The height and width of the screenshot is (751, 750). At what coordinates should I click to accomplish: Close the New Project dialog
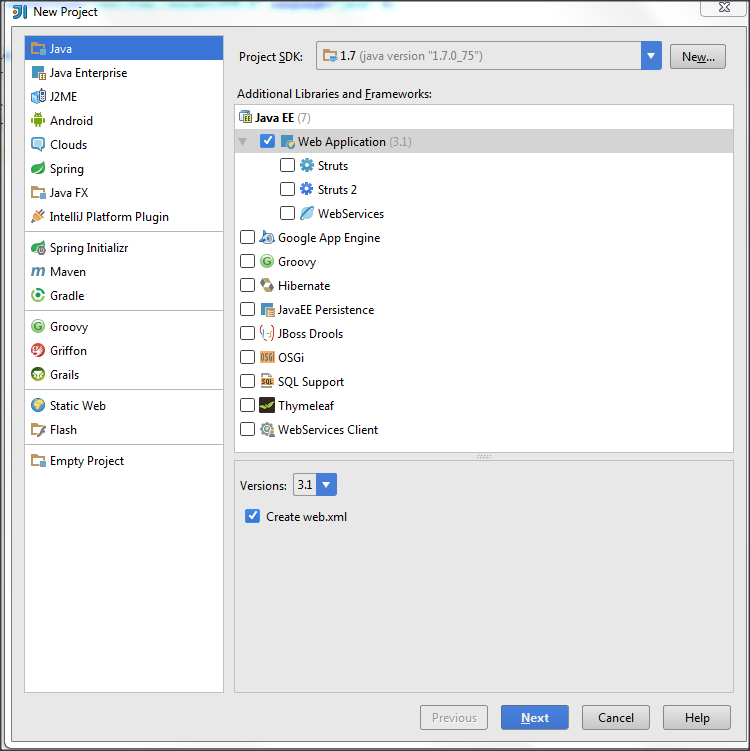click(724, 8)
